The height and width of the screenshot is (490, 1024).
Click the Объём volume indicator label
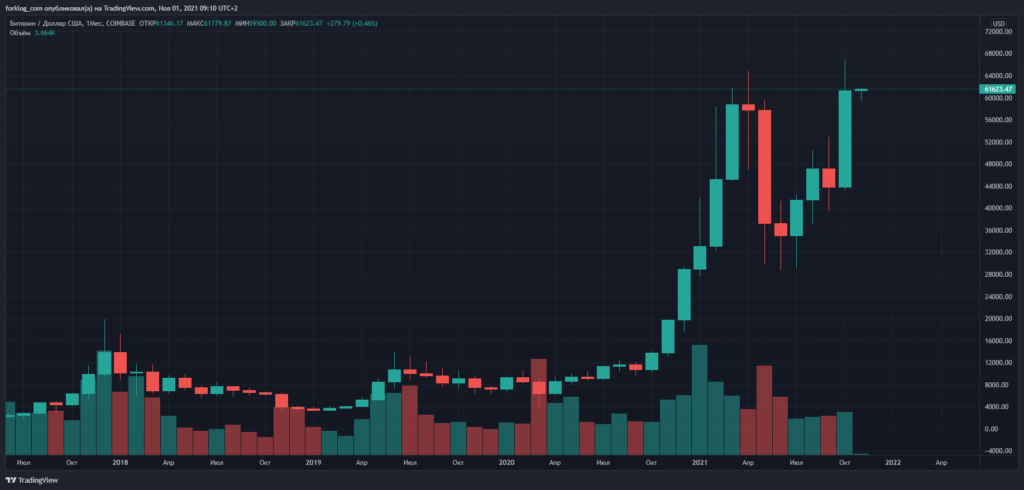(18, 32)
